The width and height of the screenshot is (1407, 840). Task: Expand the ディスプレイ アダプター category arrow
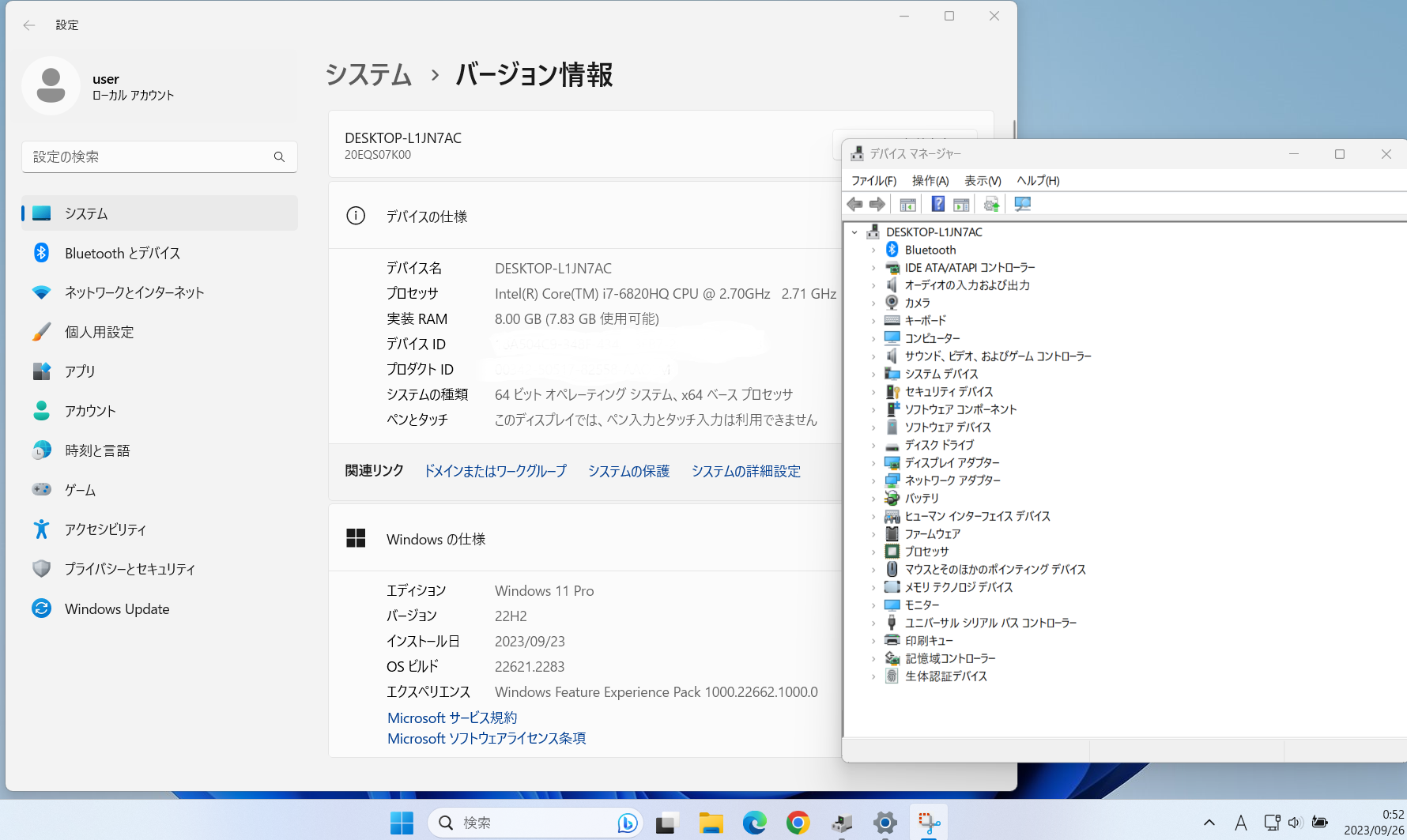(x=873, y=463)
